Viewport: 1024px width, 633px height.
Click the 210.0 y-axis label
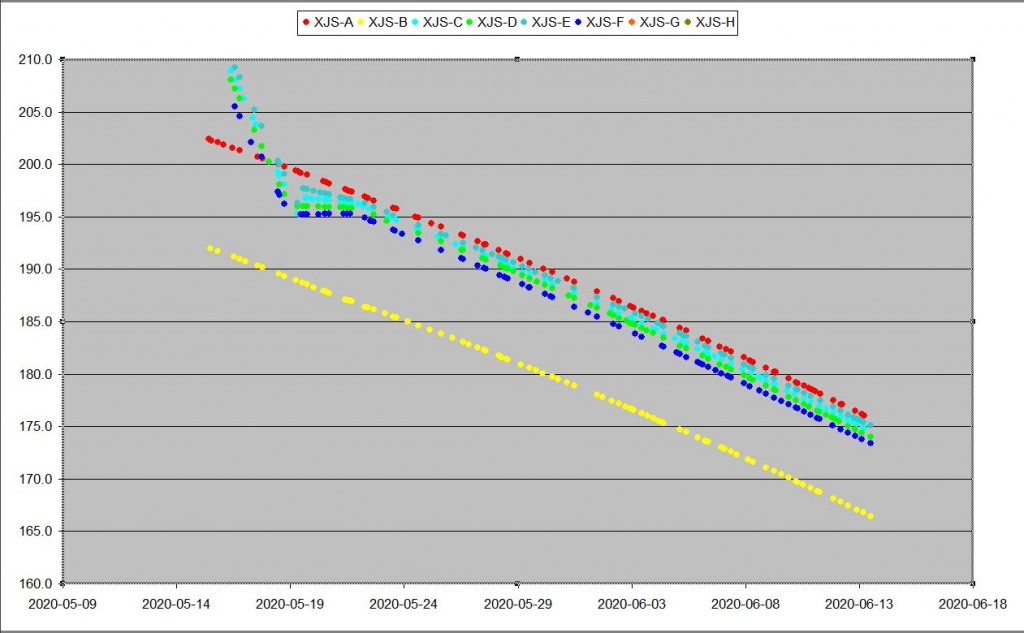[x=36, y=60]
